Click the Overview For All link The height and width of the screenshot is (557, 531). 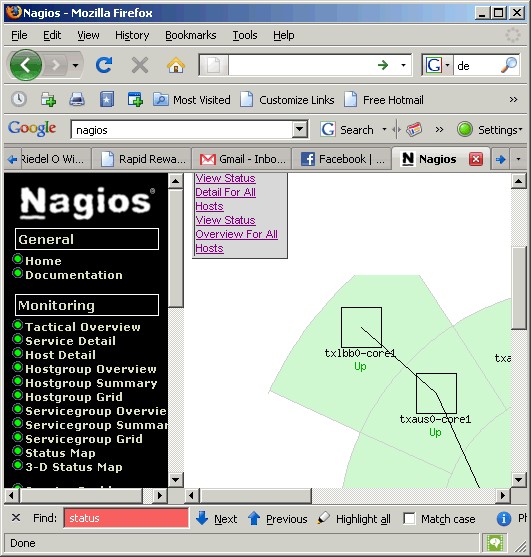click(x=237, y=234)
